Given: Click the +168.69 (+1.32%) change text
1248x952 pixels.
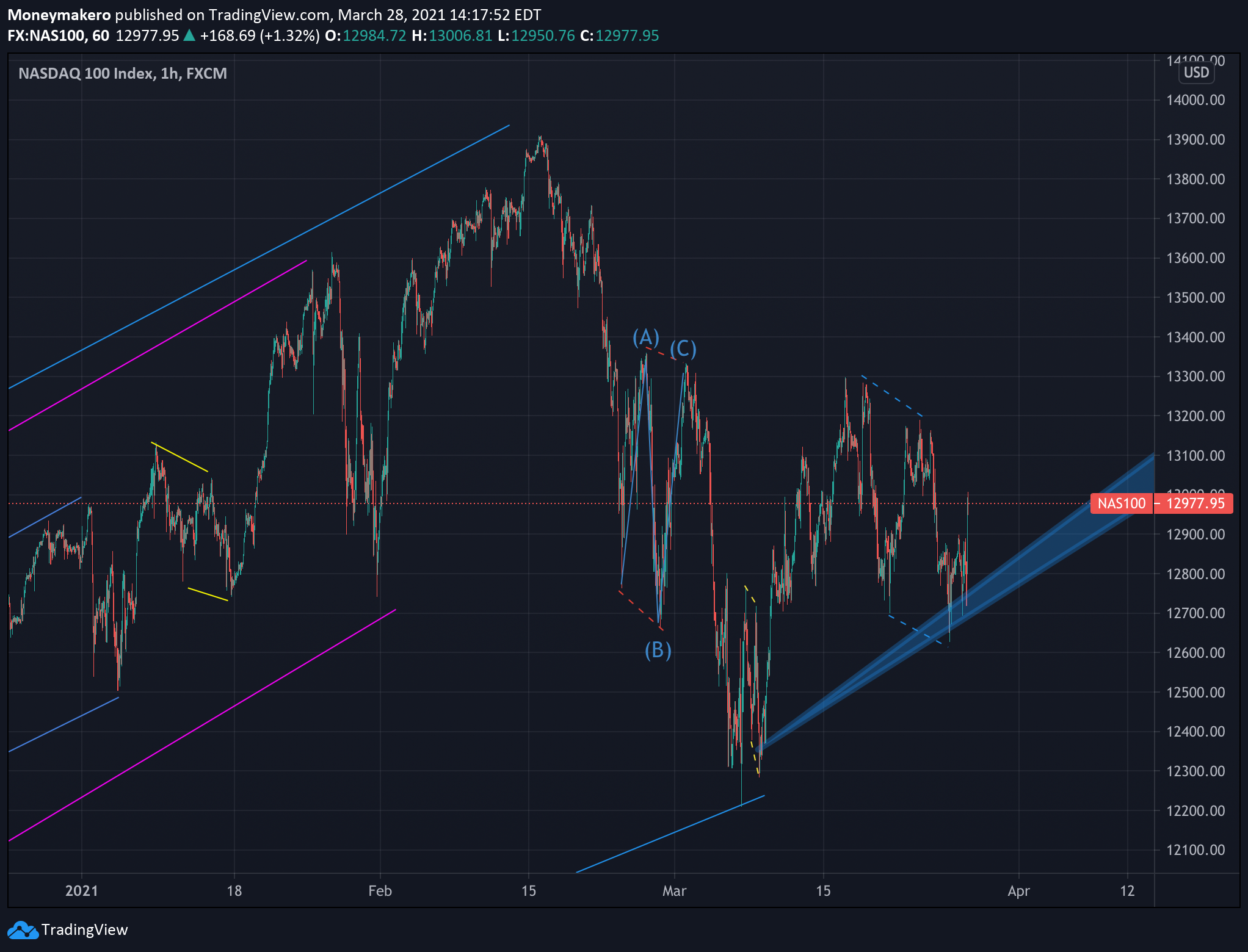Looking at the screenshot, I should (x=259, y=35).
